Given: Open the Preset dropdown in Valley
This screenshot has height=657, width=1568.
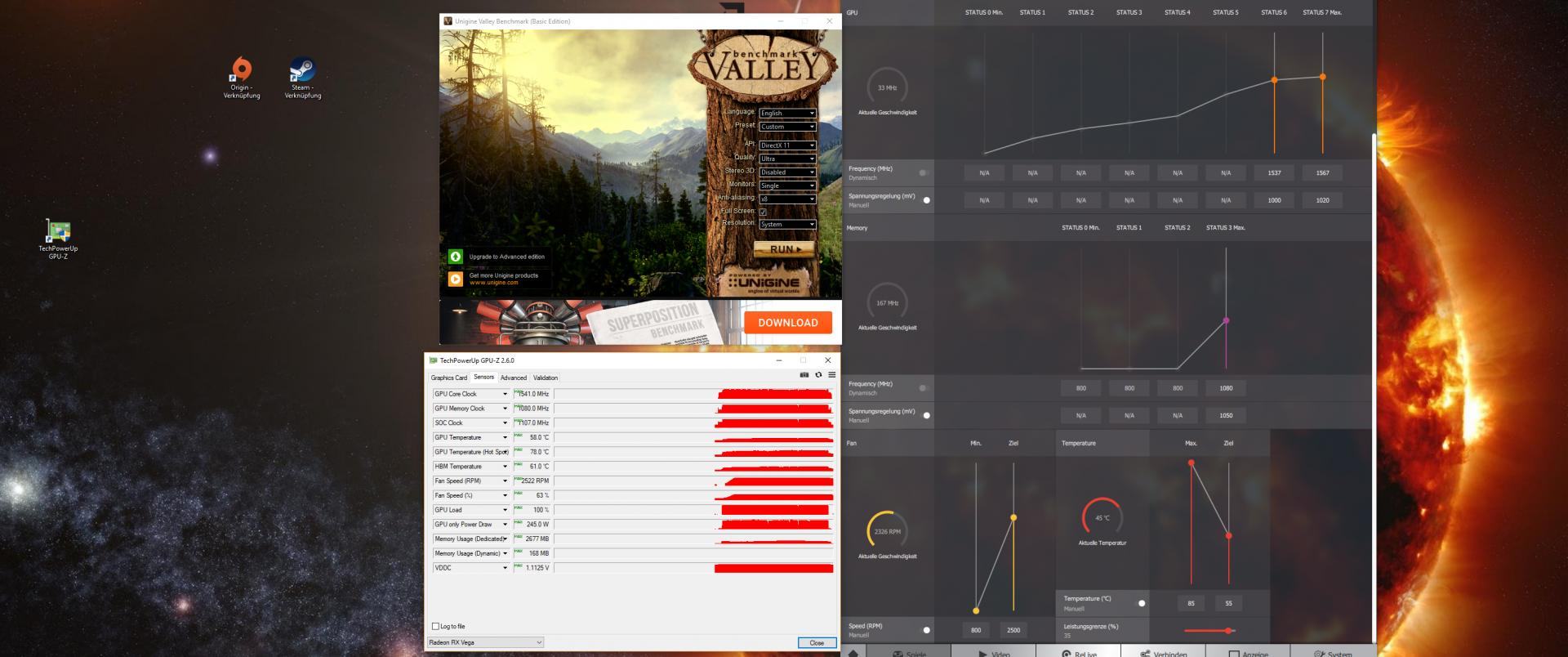Looking at the screenshot, I should pyautogui.click(x=787, y=127).
